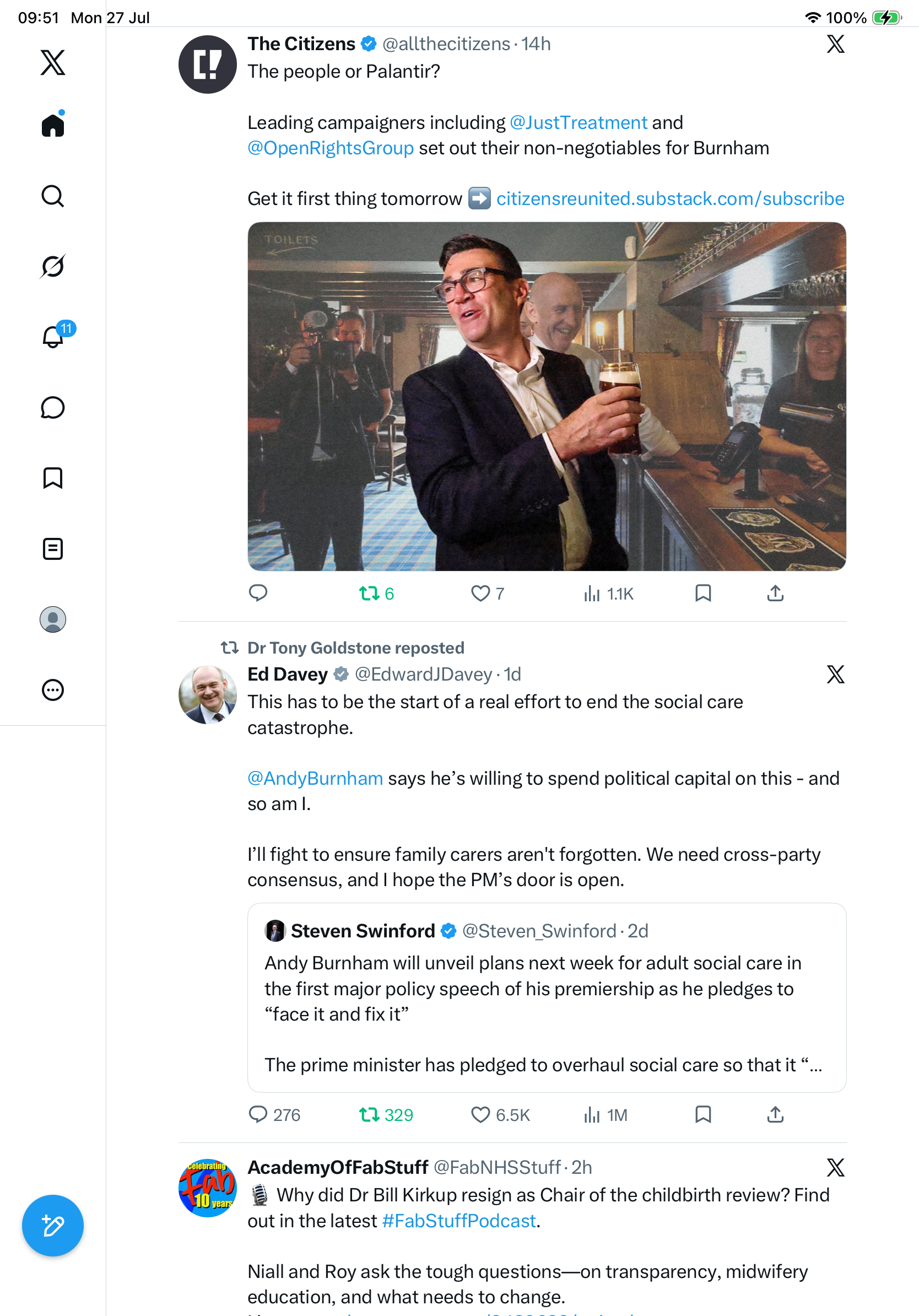This screenshot has width=919, height=1316.
Task: Open the @AndyBurnham mention
Action: [x=315, y=778]
